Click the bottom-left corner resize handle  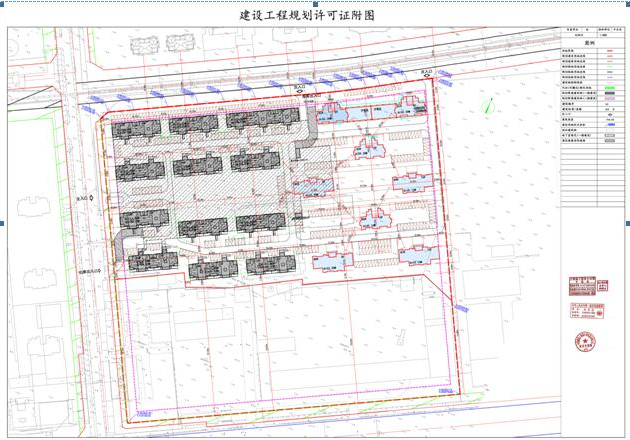pos(3,437)
